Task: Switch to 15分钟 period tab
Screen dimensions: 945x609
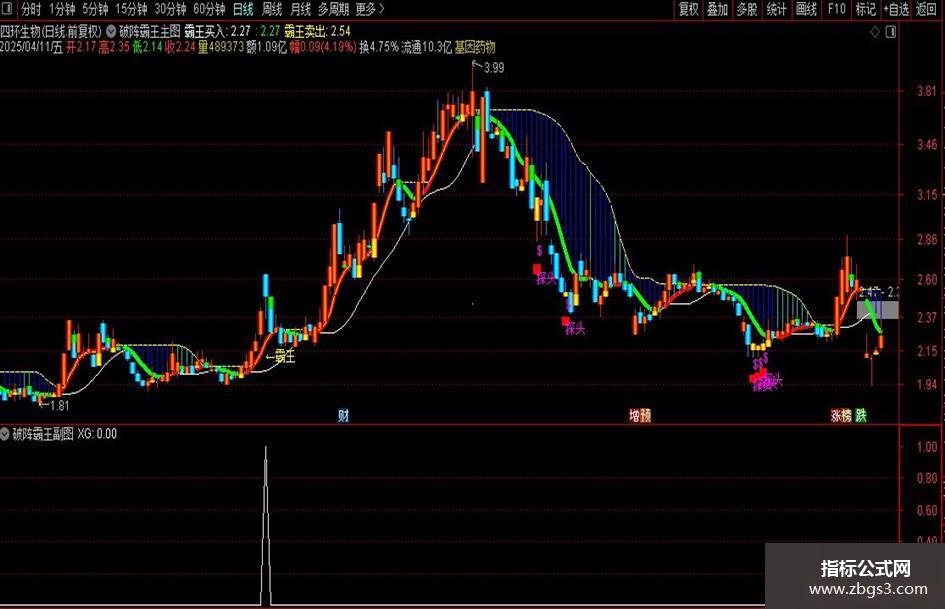Action: tap(131, 9)
